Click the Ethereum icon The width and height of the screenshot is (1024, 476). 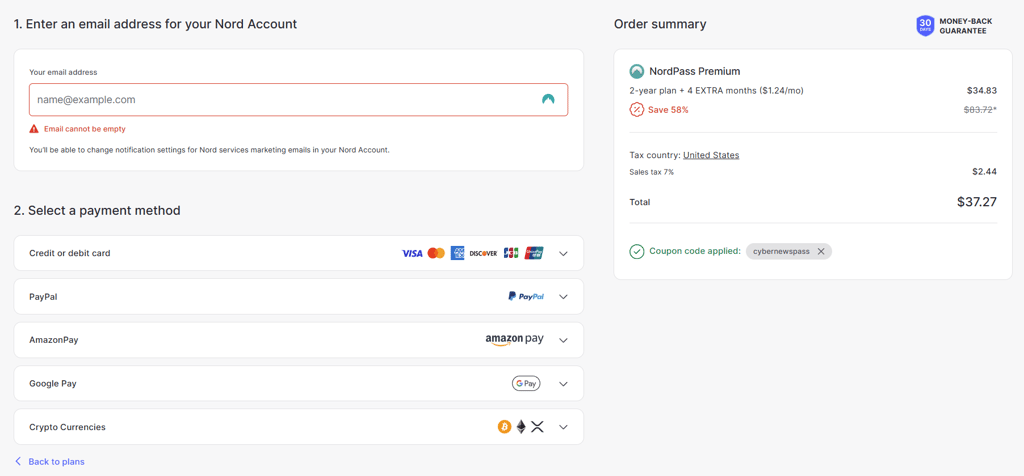click(521, 427)
